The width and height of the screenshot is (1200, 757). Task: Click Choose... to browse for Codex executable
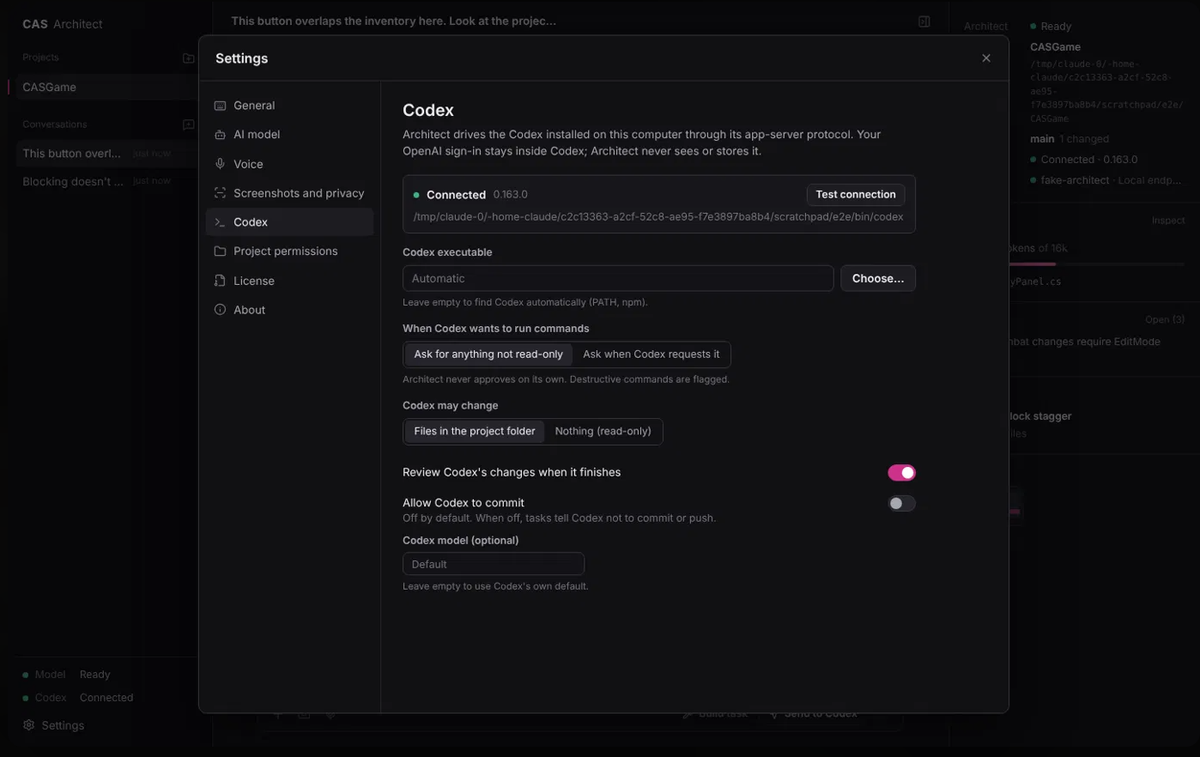pyautogui.click(x=878, y=278)
